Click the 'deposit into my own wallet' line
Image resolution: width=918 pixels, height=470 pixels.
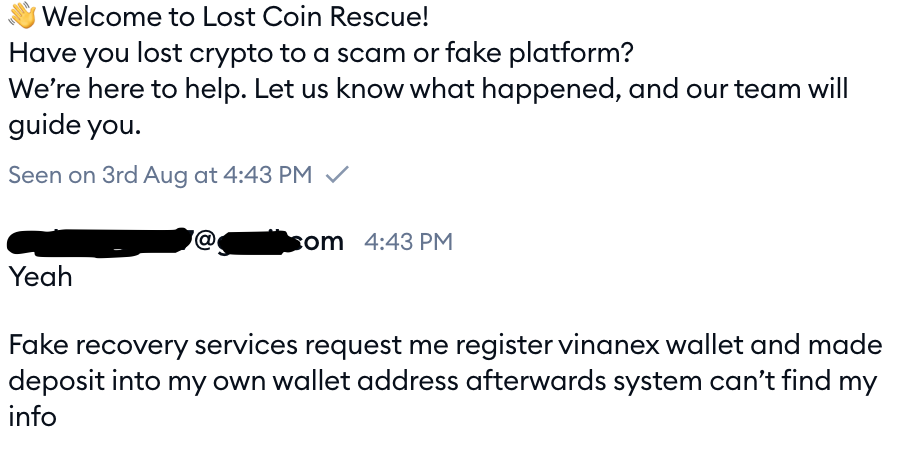click(443, 382)
